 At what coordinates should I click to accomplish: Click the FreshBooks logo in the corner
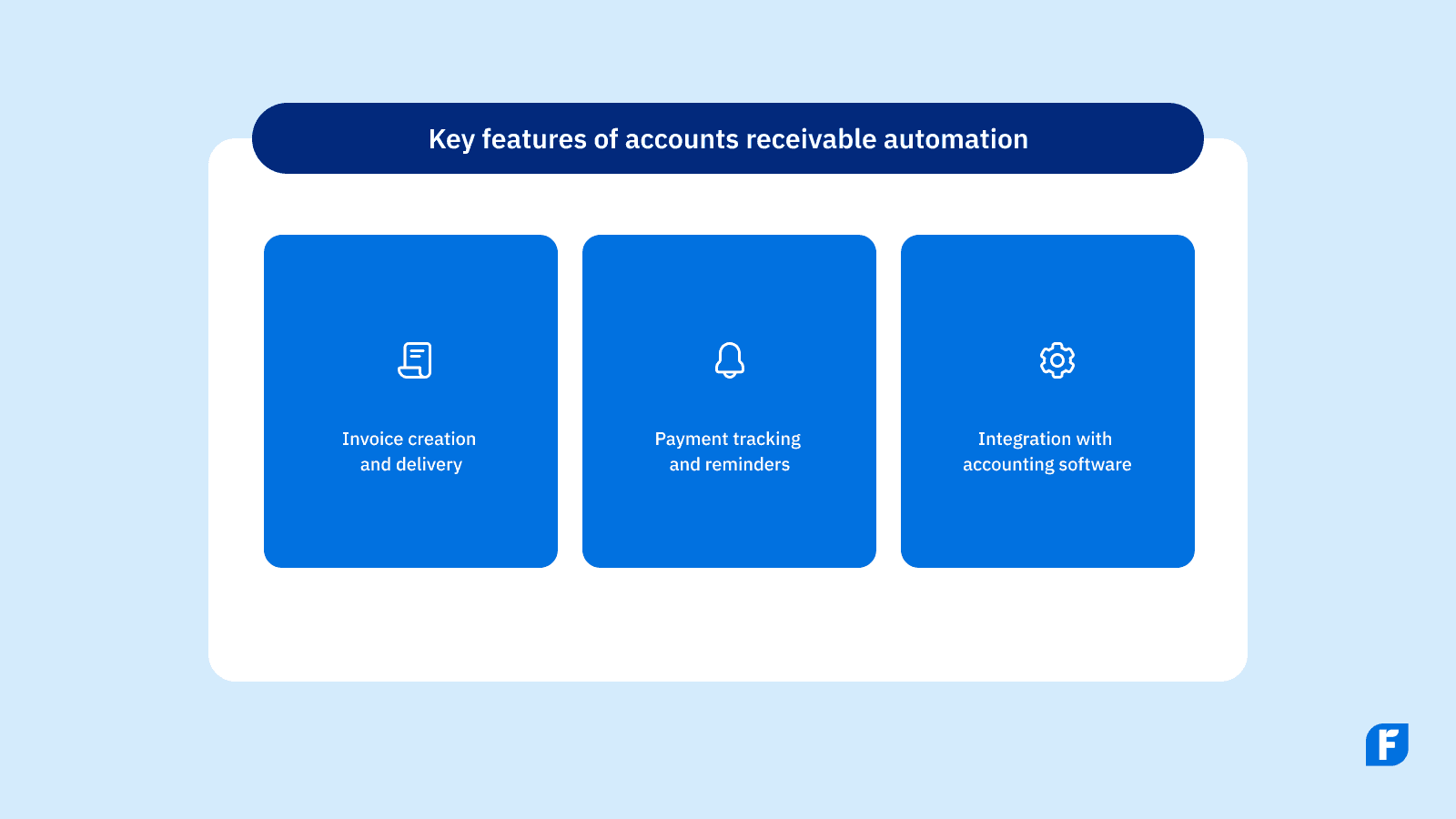point(1386,744)
